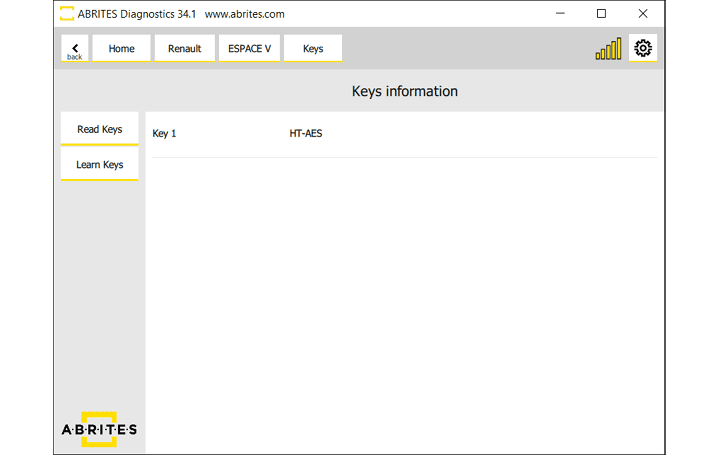Click the empty list area below Key 1
Screen dimensions: 719x455
pos(404,300)
